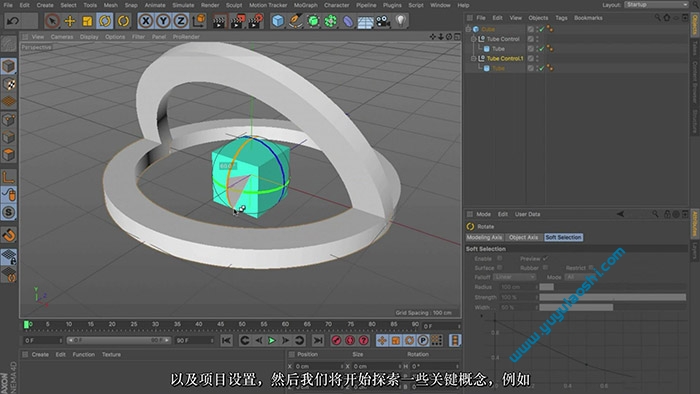Adjust Soft Selection Width slider

612,307
